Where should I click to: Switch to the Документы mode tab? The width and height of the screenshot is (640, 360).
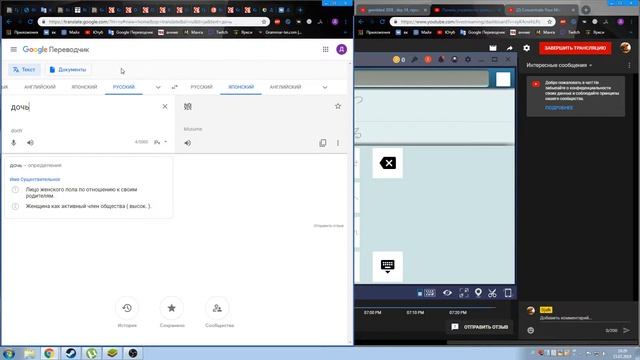68,69
